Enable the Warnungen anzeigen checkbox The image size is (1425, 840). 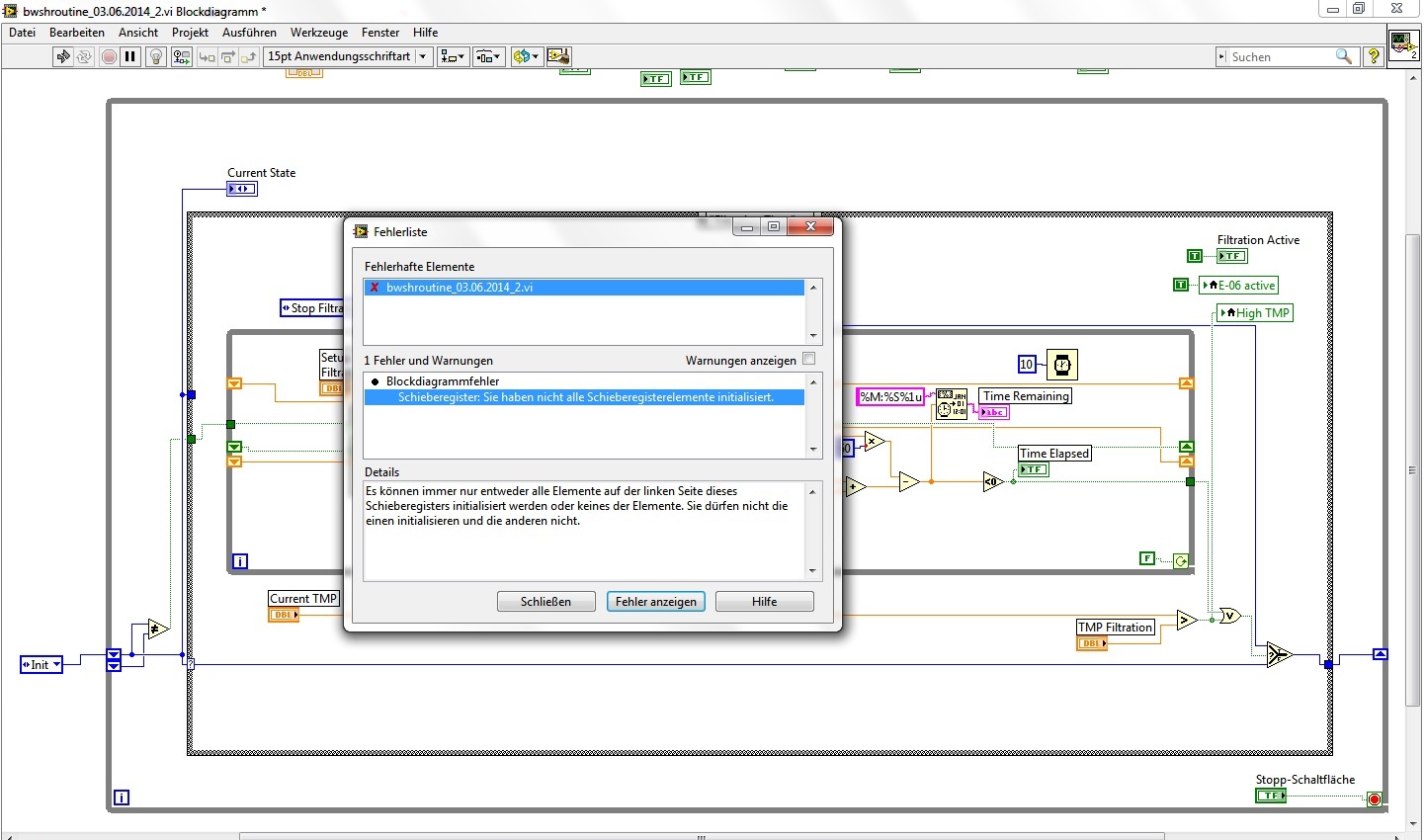pyautogui.click(x=809, y=359)
